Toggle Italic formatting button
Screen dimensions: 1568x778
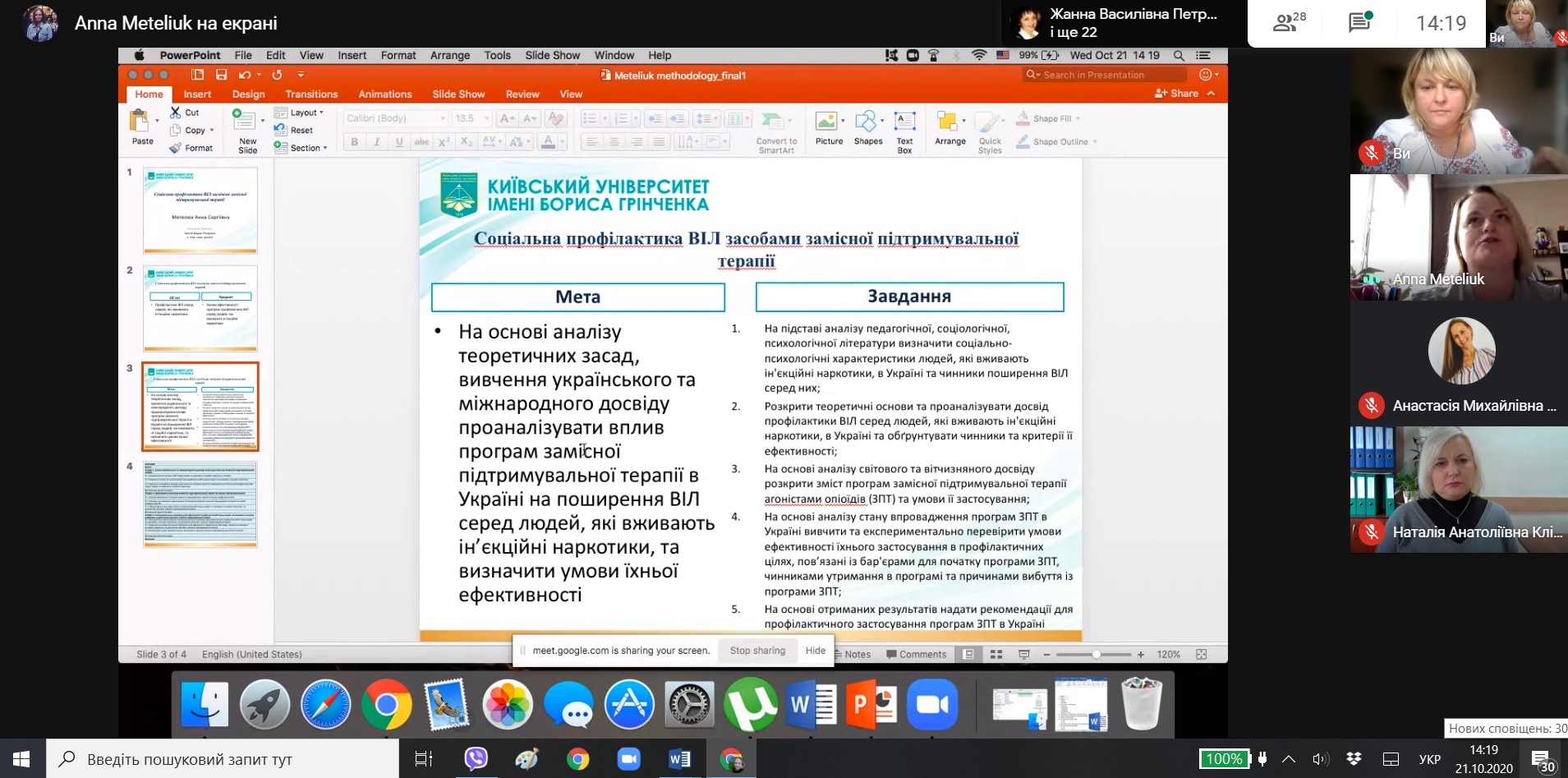click(376, 142)
